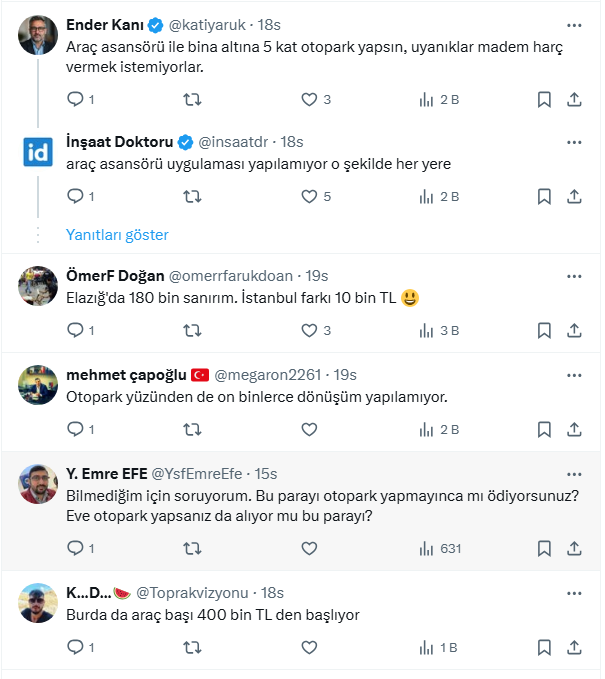Open Ender Kanı's profile name link
This screenshot has height=679, width=605.
[103, 25]
